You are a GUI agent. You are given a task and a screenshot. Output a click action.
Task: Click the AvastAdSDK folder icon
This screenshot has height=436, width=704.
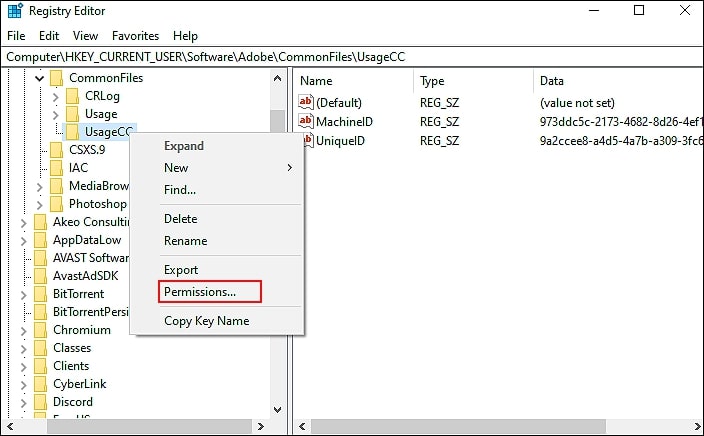pyautogui.click(x=40, y=276)
